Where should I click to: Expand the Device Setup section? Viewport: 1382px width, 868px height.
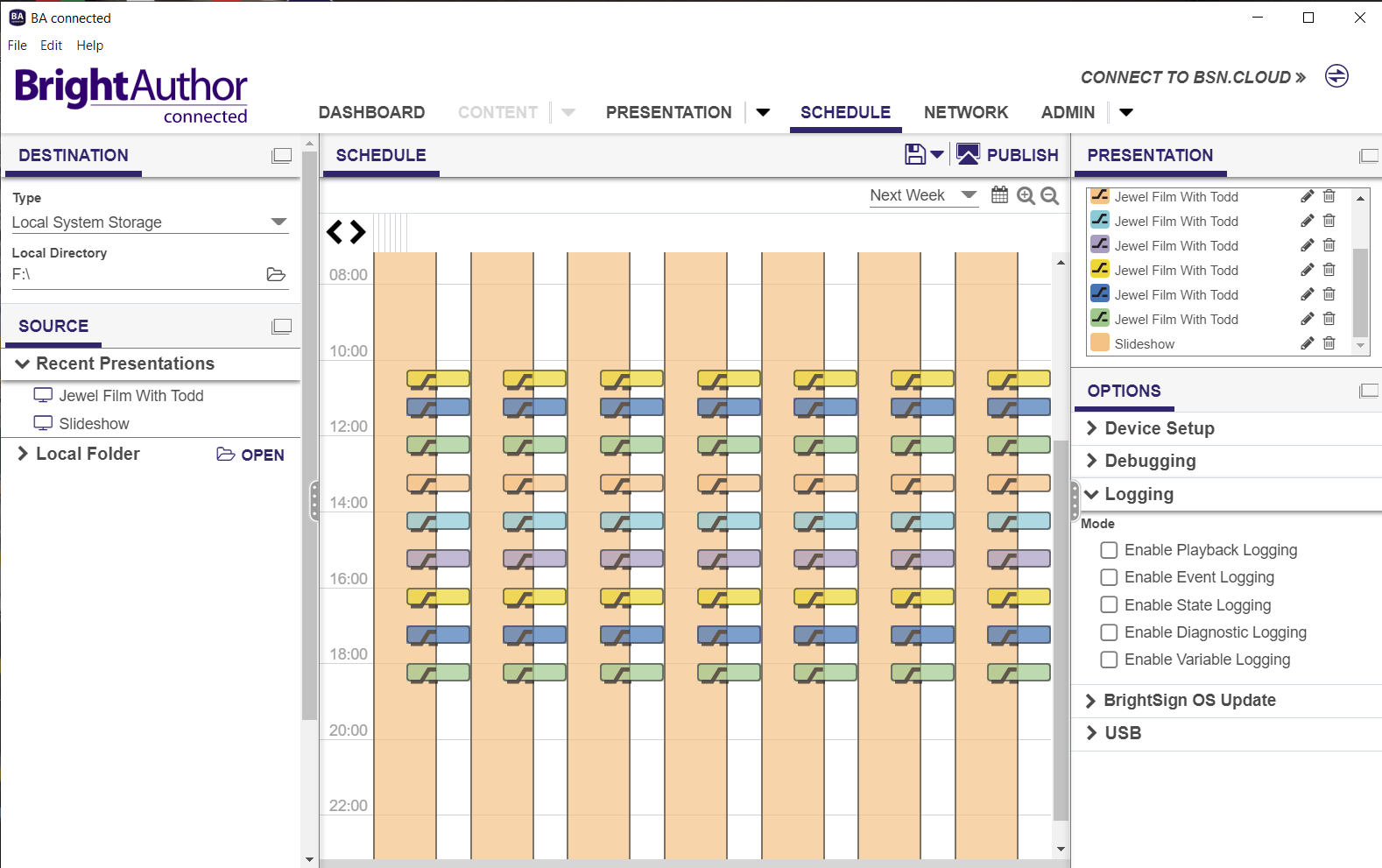[1159, 428]
